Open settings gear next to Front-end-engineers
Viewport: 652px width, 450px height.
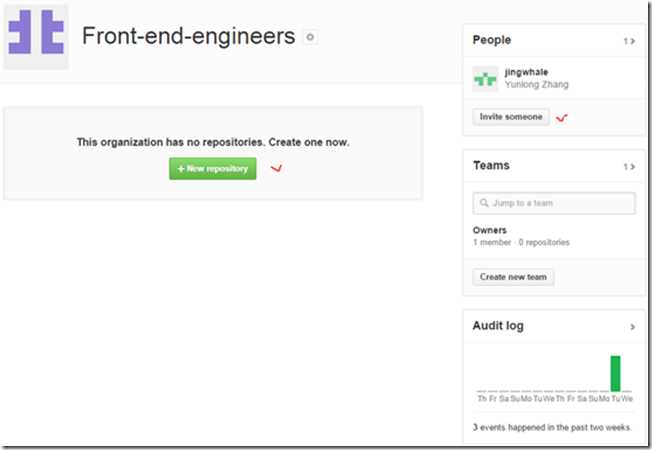310,37
